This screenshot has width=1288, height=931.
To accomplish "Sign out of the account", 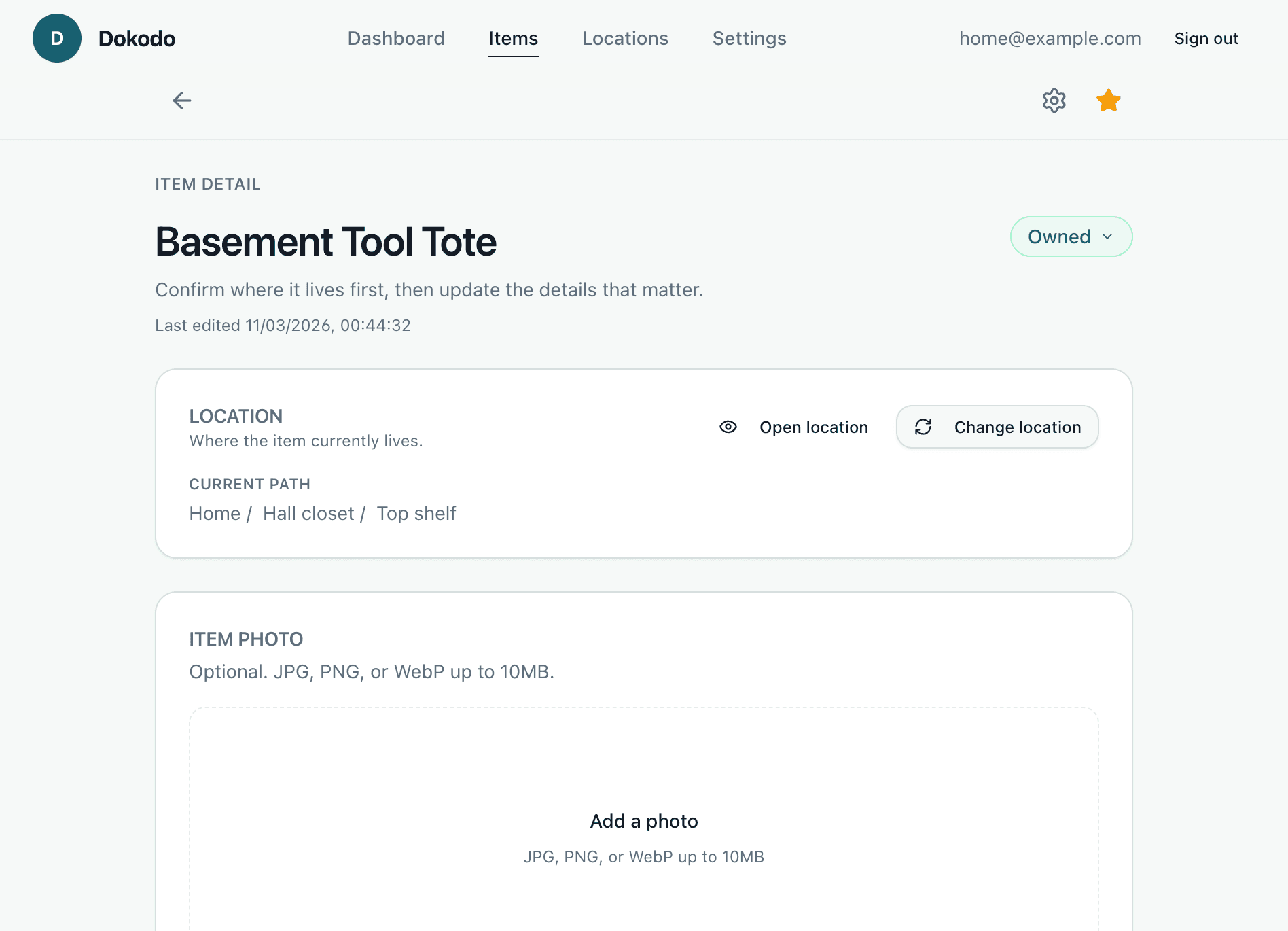I will (1206, 39).
